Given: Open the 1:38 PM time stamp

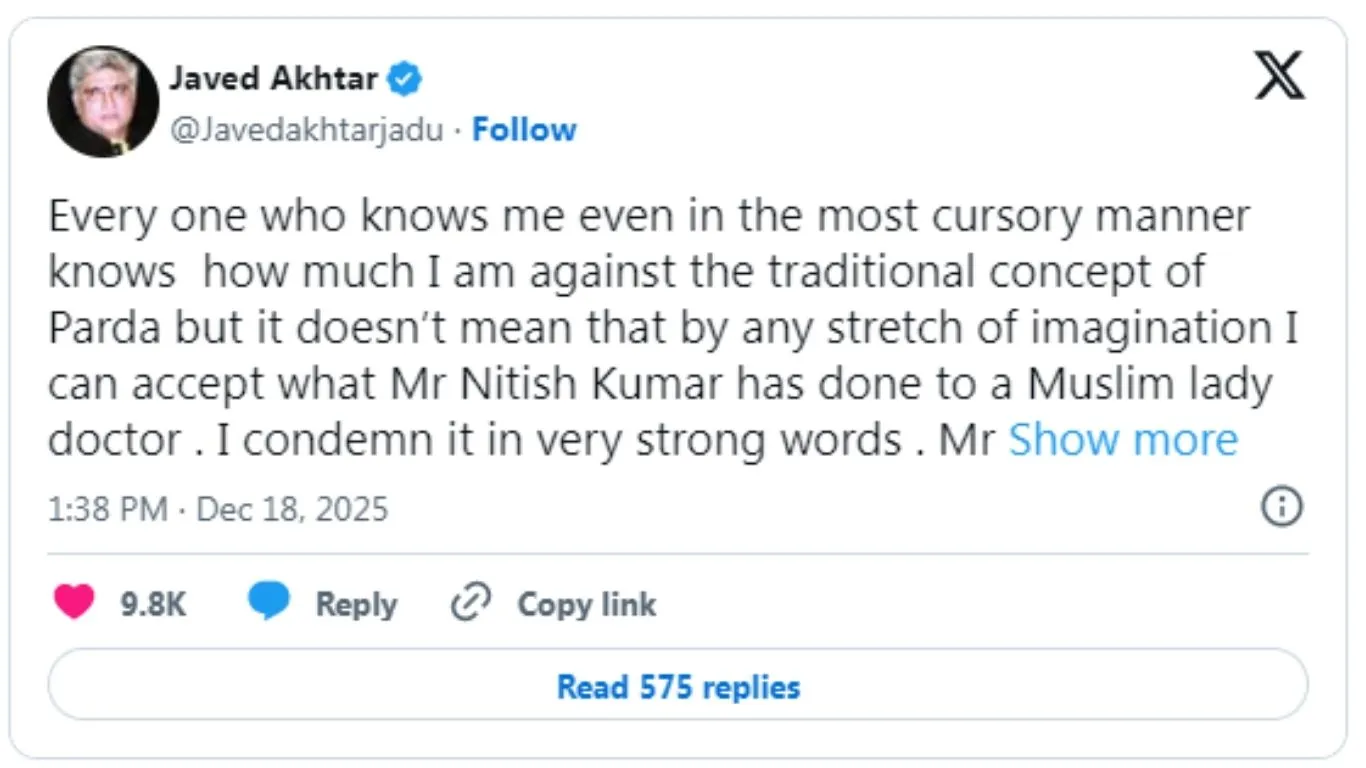Looking at the screenshot, I should click(107, 510).
